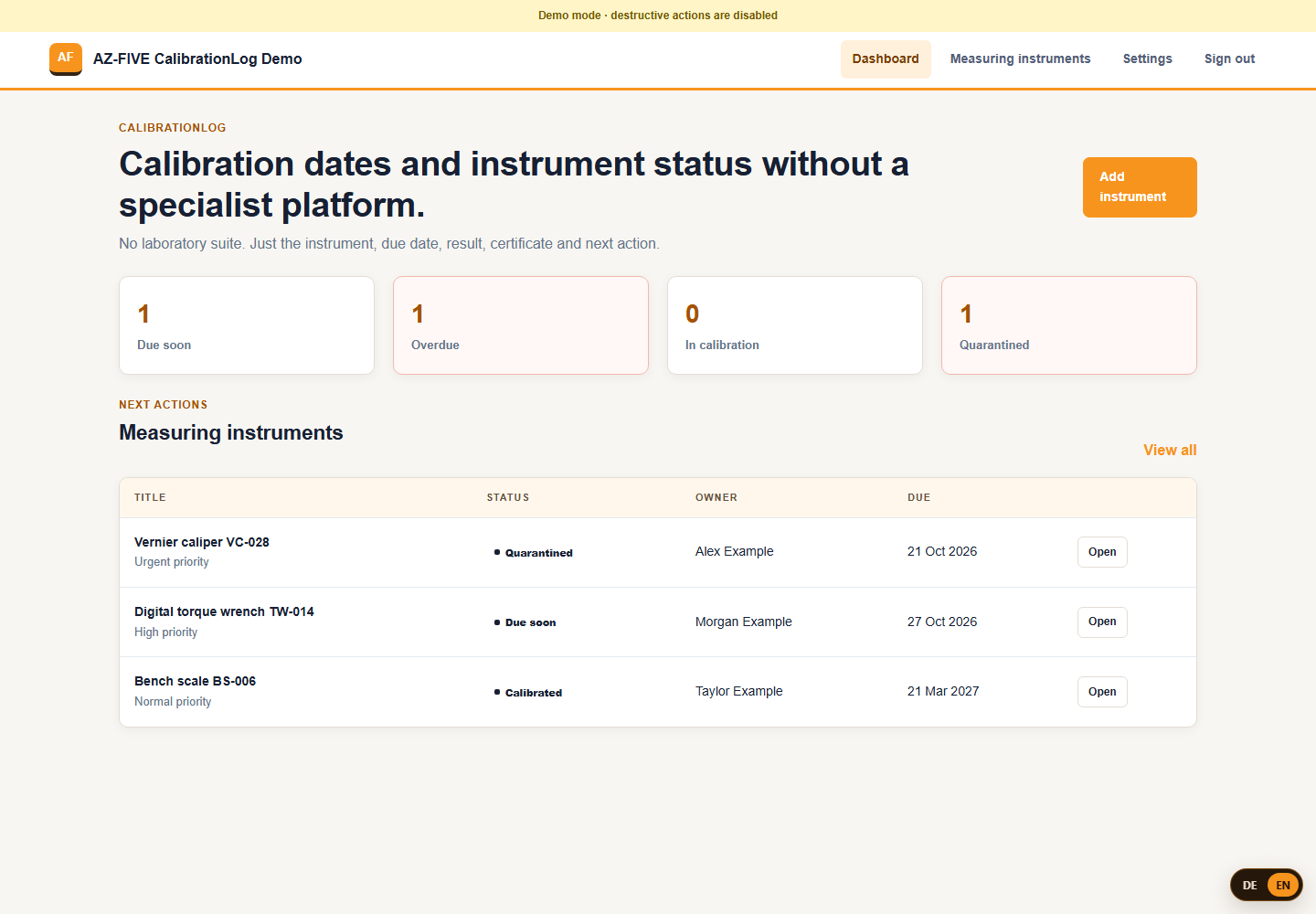The height and width of the screenshot is (914, 1316).
Task: Click the High priority label
Action: (165, 632)
